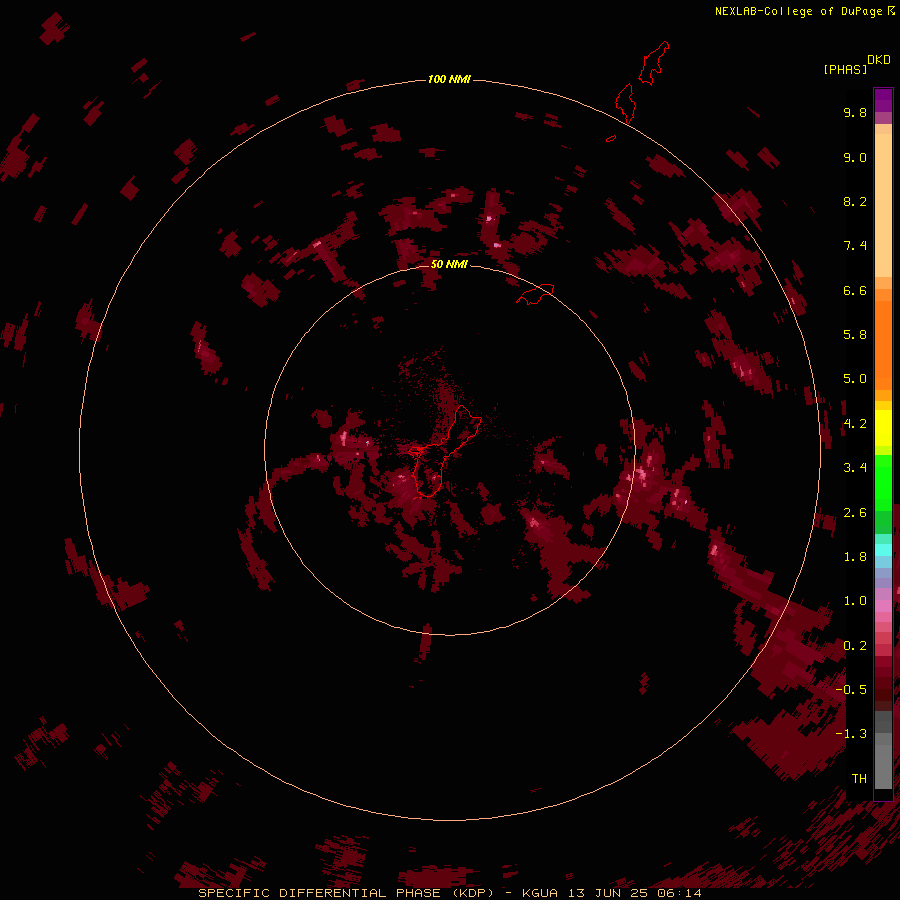900x900 pixels.
Task: Click the 0.2 value on color scale
Action: [x=855, y=646]
